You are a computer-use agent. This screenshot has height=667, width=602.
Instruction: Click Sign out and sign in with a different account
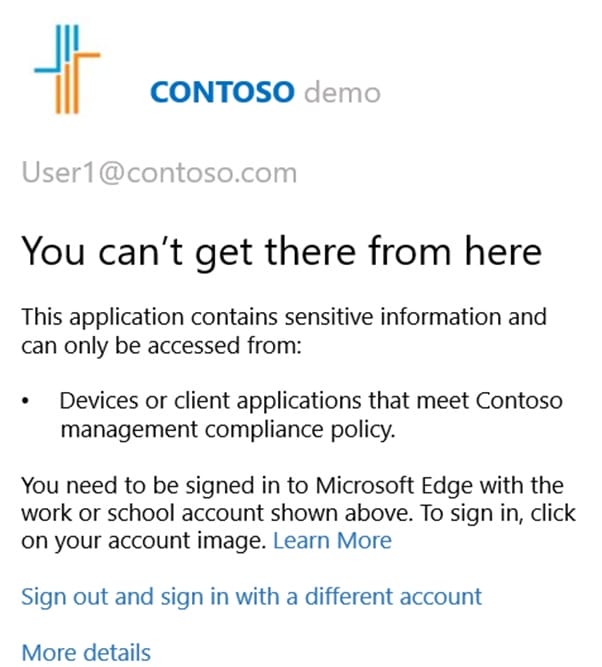(251, 597)
